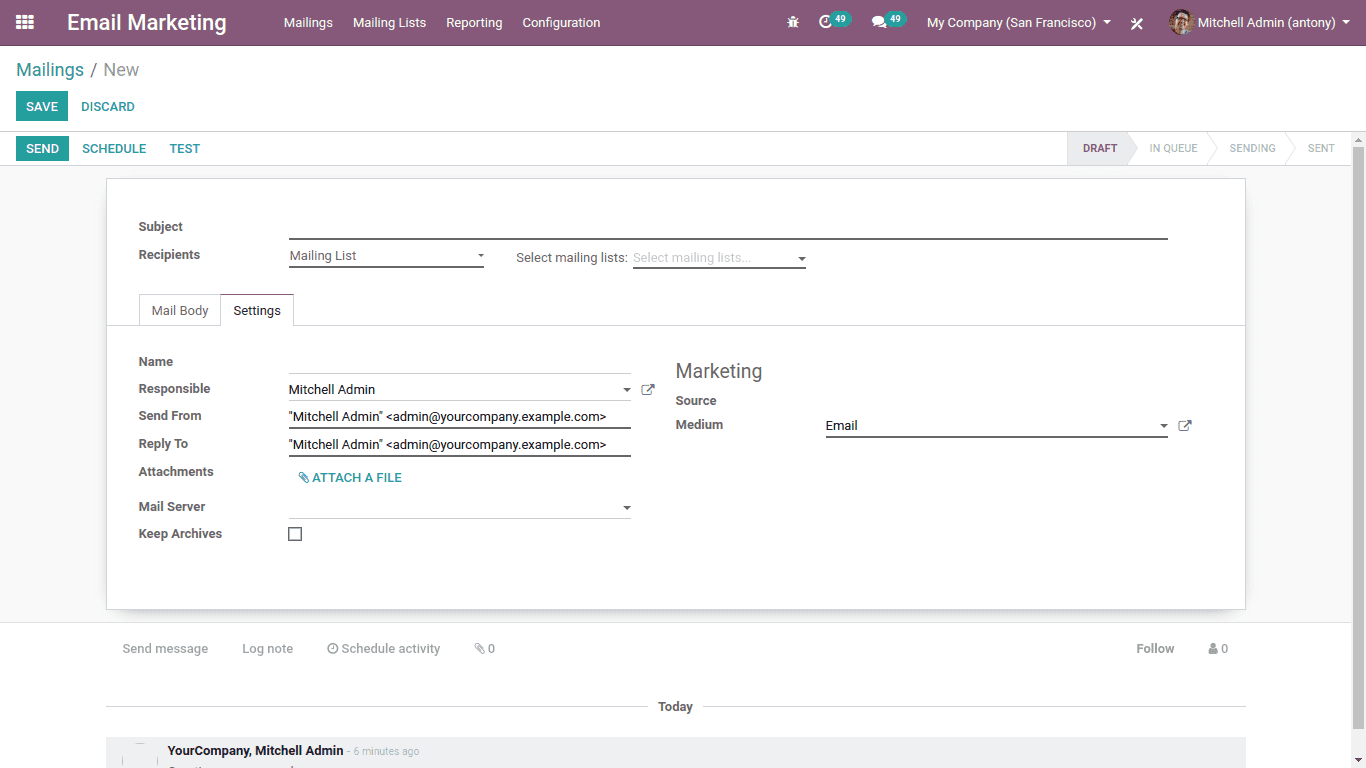Click the SCHEDULE button

114,148
